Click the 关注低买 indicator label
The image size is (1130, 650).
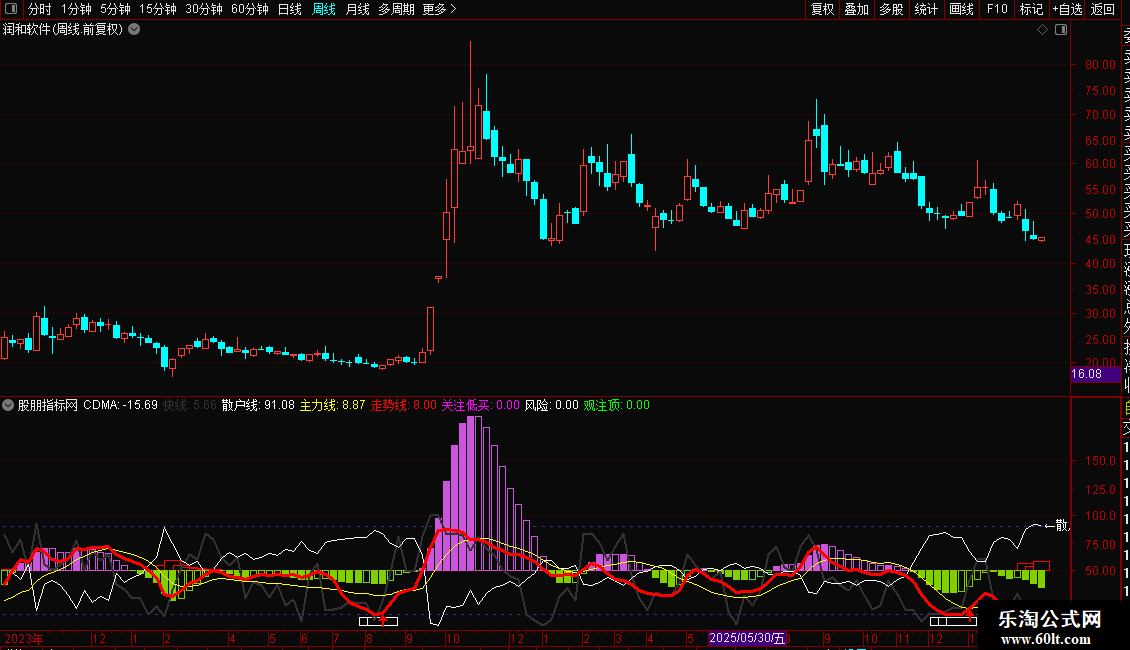click(x=480, y=405)
